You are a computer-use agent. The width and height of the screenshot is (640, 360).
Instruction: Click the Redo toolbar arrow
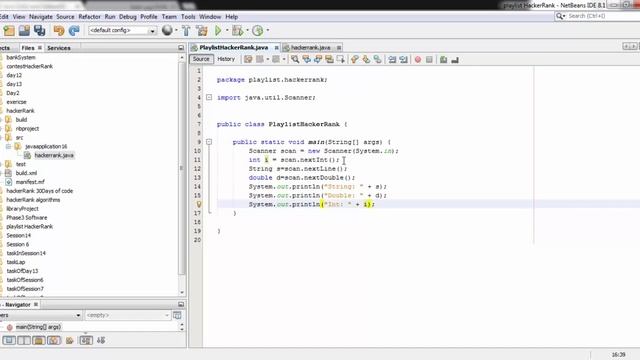pos(74,31)
